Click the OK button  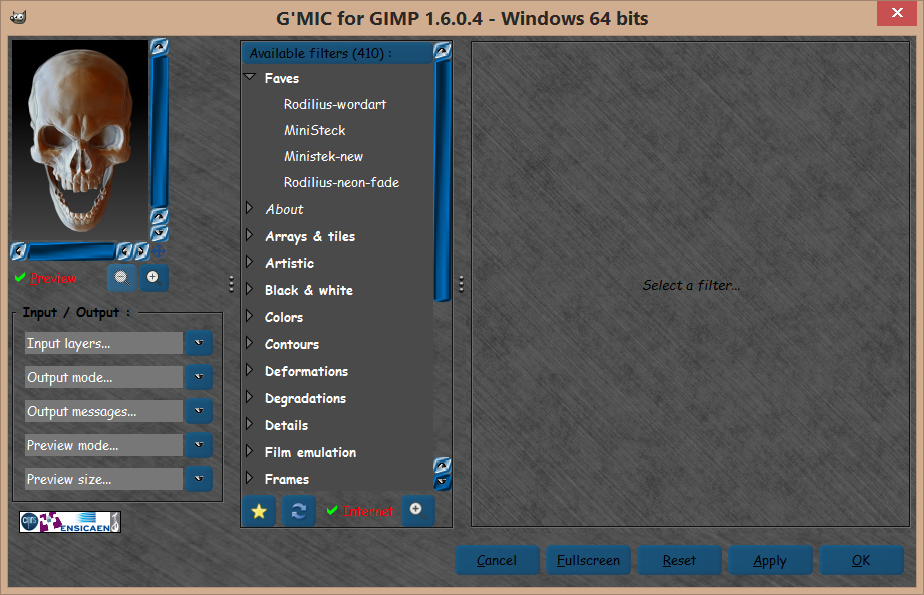point(861,560)
